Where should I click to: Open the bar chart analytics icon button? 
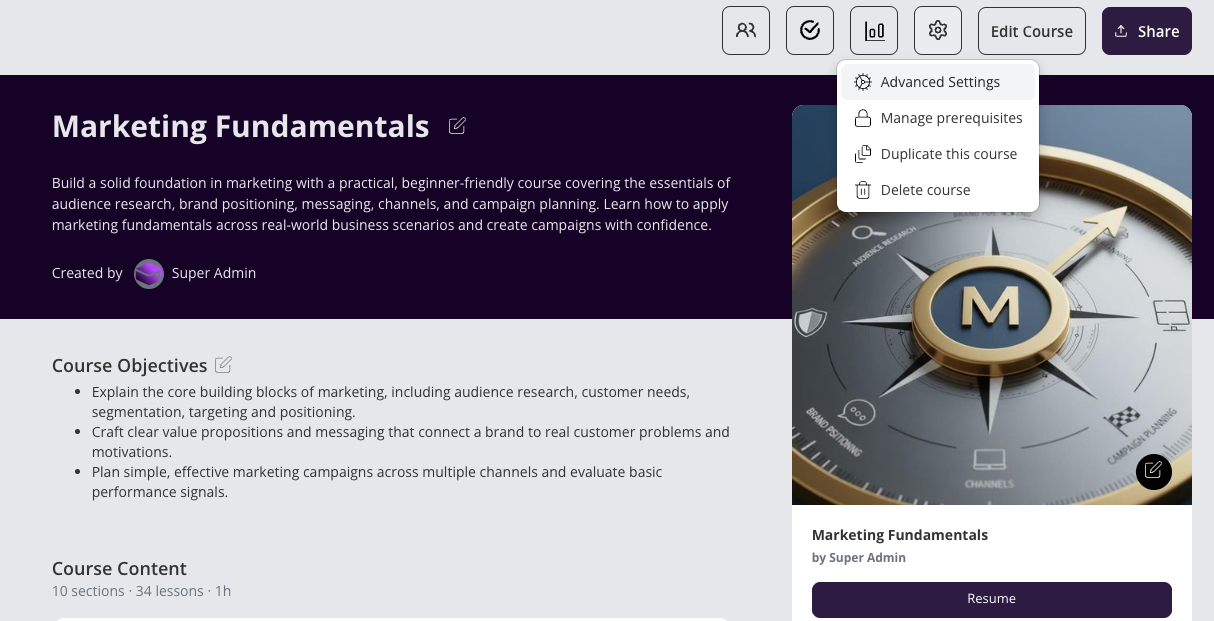[874, 31]
